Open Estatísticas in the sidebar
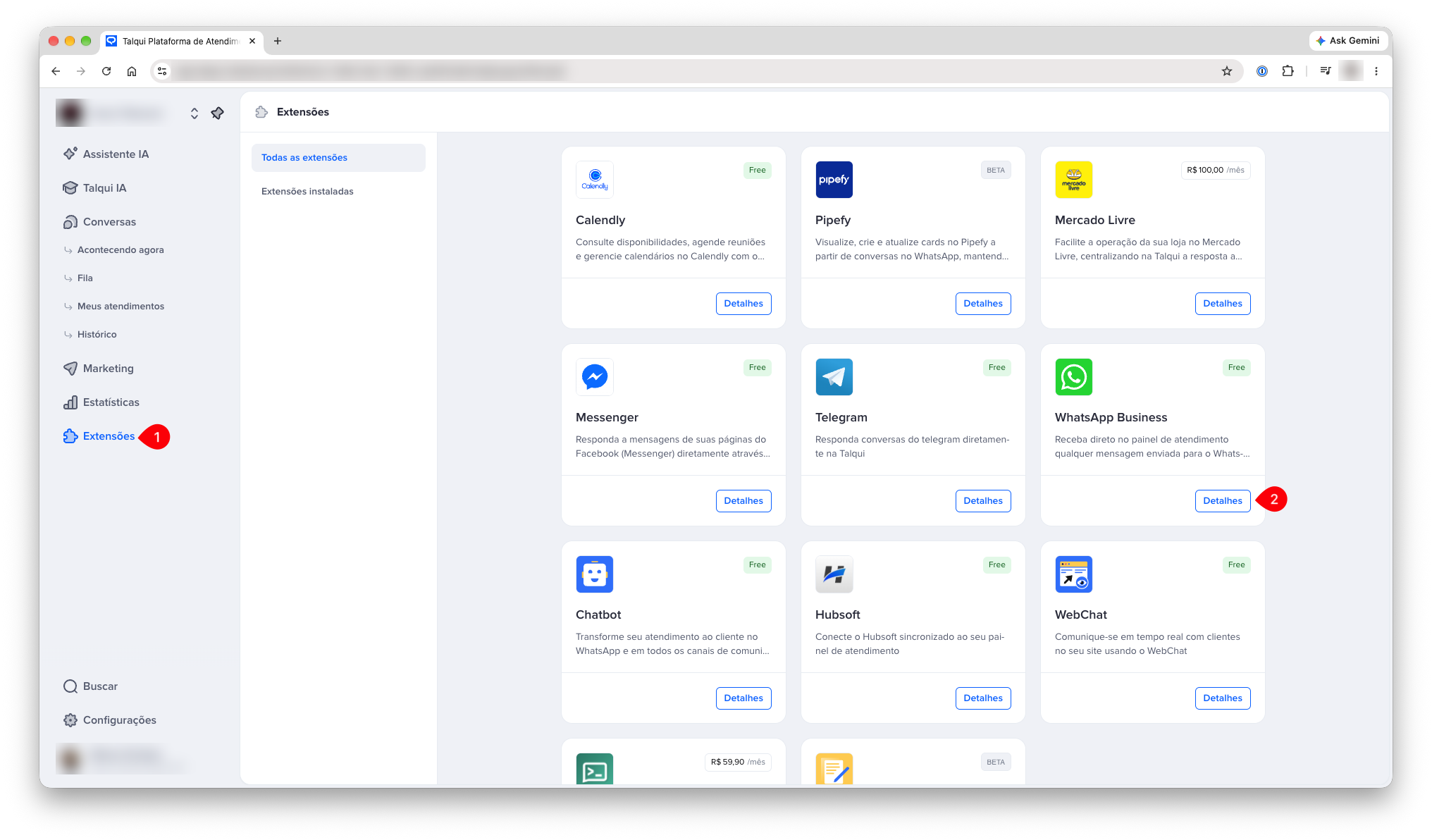Viewport: 1432px width, 840px height. pyautogui.click(x=101, y=402)
